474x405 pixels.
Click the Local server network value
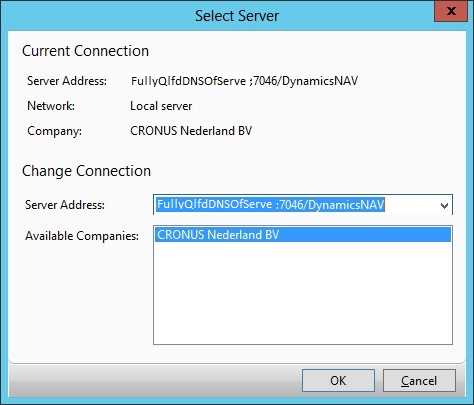click(161, 106)
